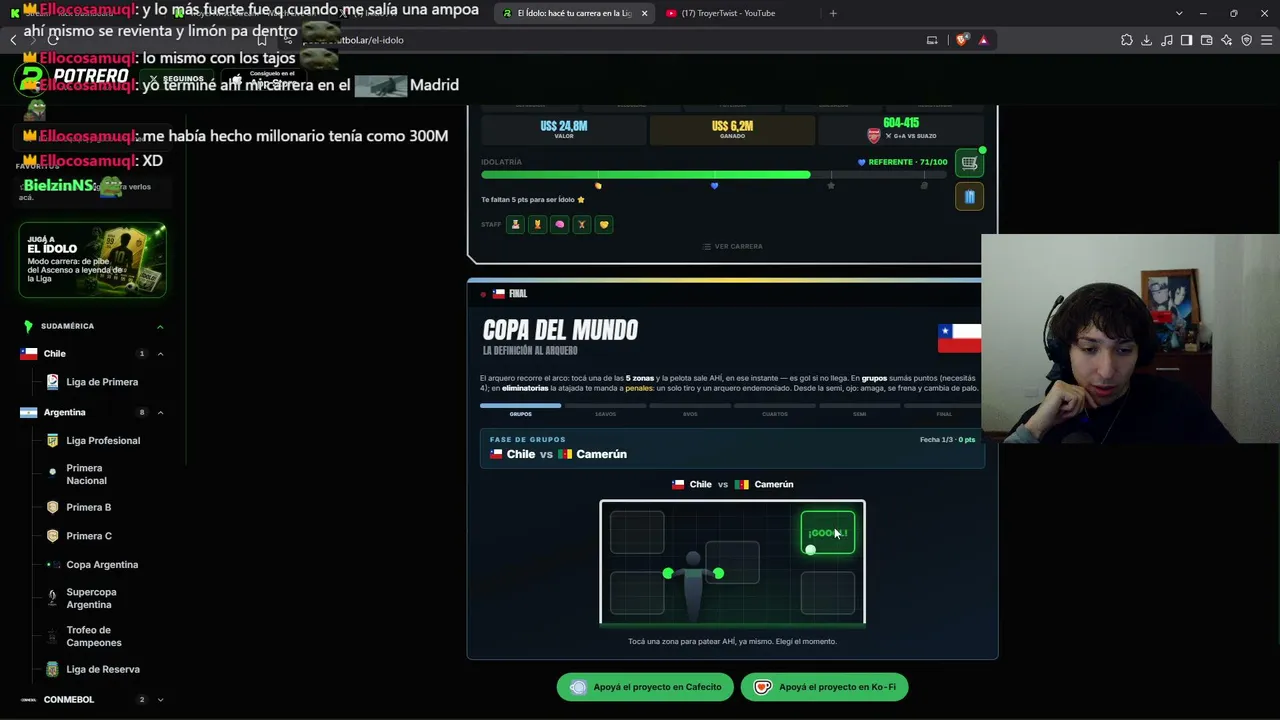
Task: Open the browser downloads icon
Action: (1147, 40)
